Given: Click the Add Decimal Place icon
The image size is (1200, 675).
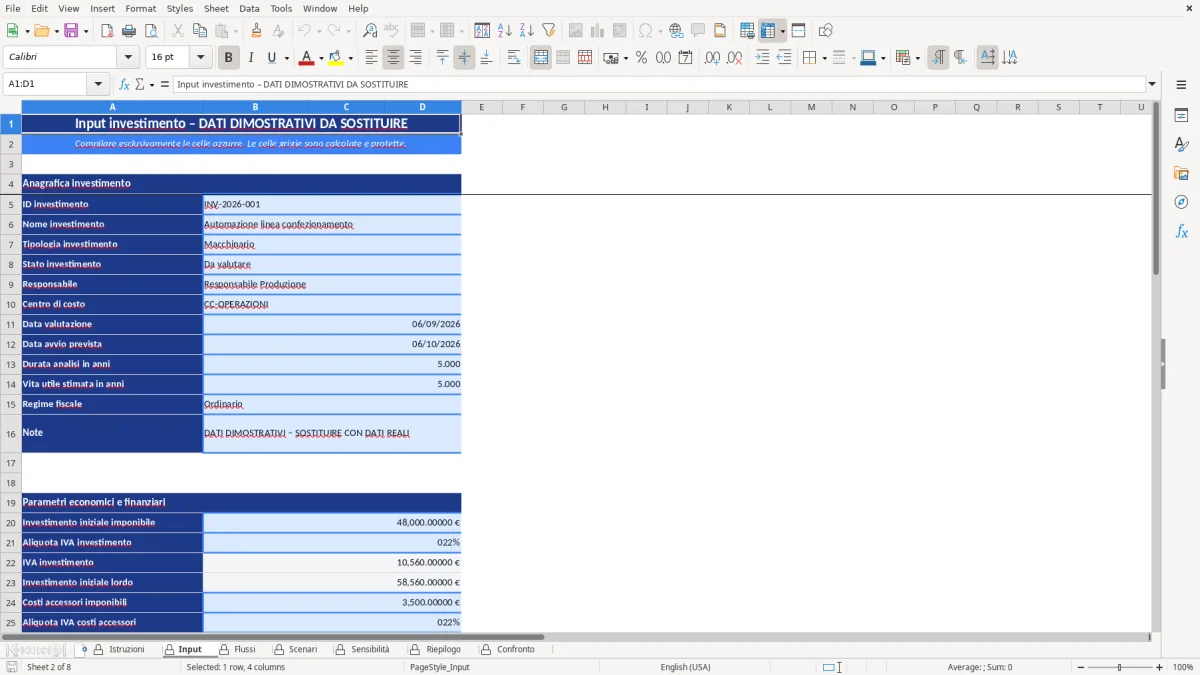Looking at the screenshot, I should click(x=713, y=58).
